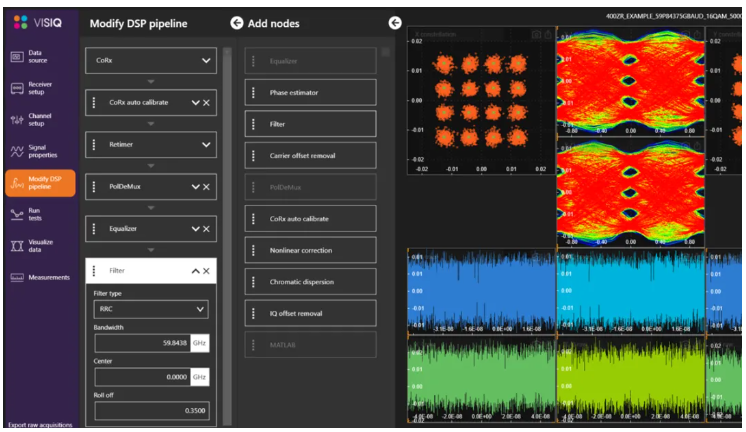Viewport: 746px width, 432px height.
Task: Open Receiver setup in sidebar
Action: (39, 88)
